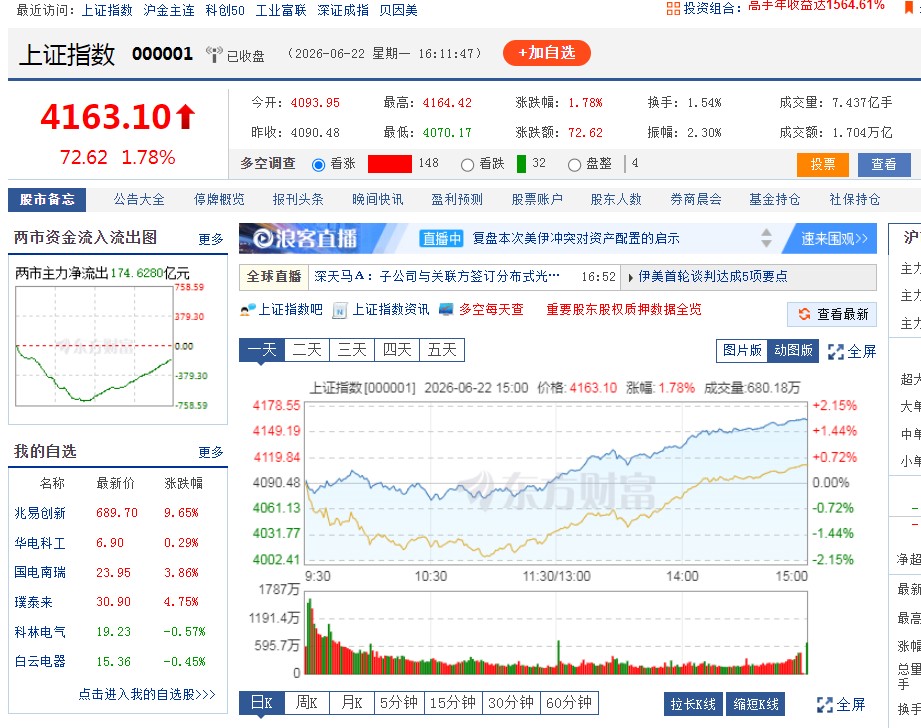Open 股东人数 menu item

point(616,200)
